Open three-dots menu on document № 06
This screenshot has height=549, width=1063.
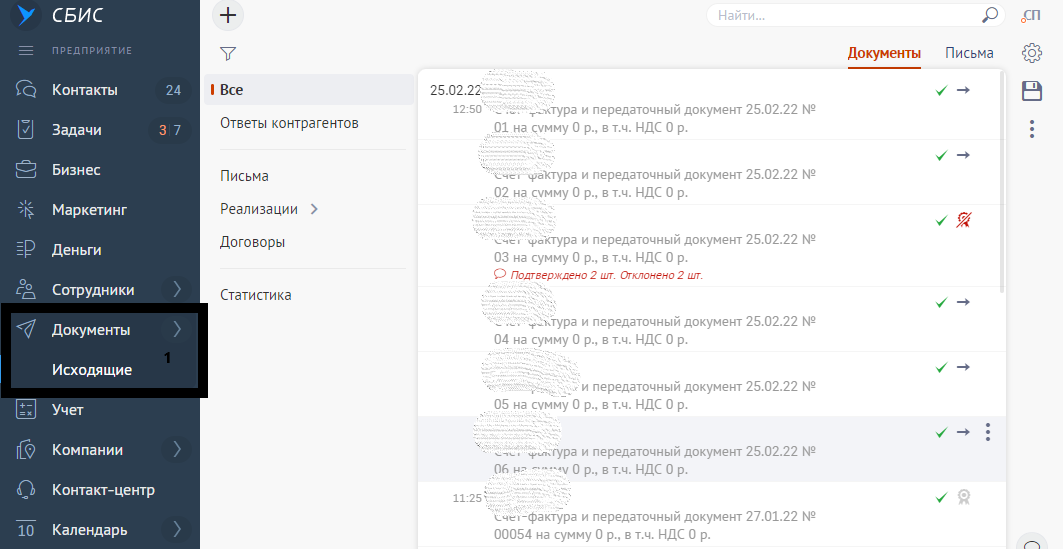(x=988, y=432)
